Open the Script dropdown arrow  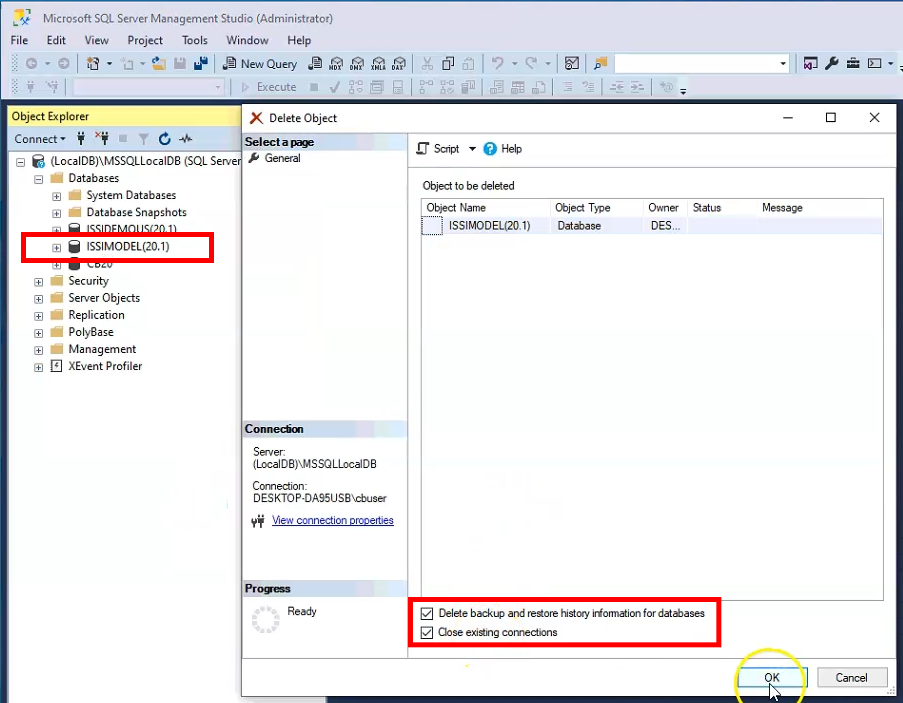[x=472, y=149]
